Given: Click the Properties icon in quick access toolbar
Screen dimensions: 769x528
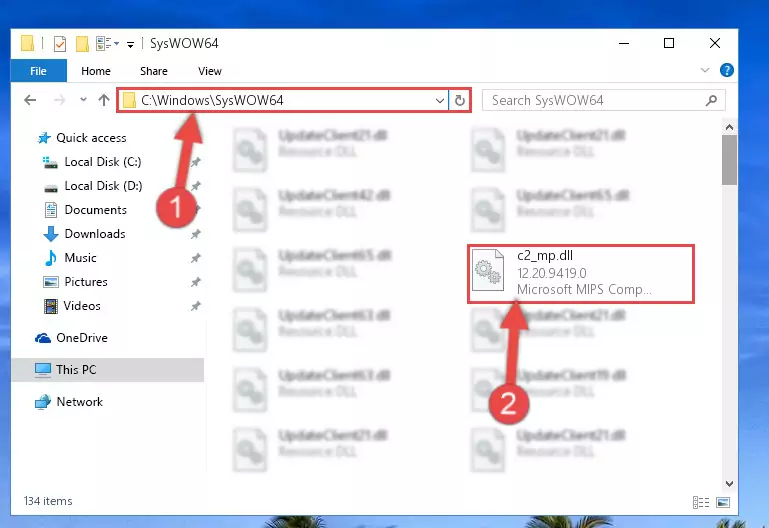Looking at the screenshot, I should click(59, 44).
